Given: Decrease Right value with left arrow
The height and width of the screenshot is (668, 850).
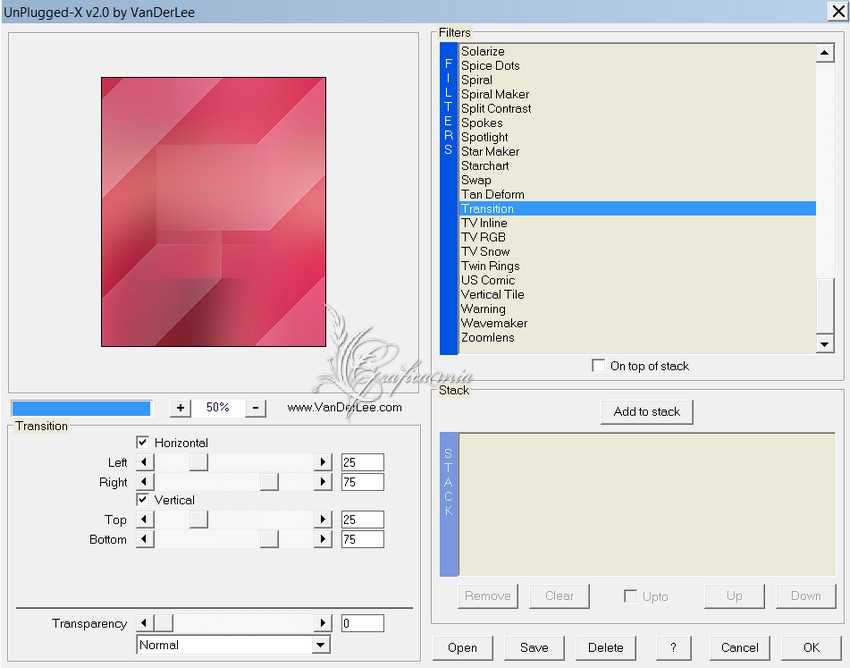Looking at the screenshot, I should (x=145, y=481).
